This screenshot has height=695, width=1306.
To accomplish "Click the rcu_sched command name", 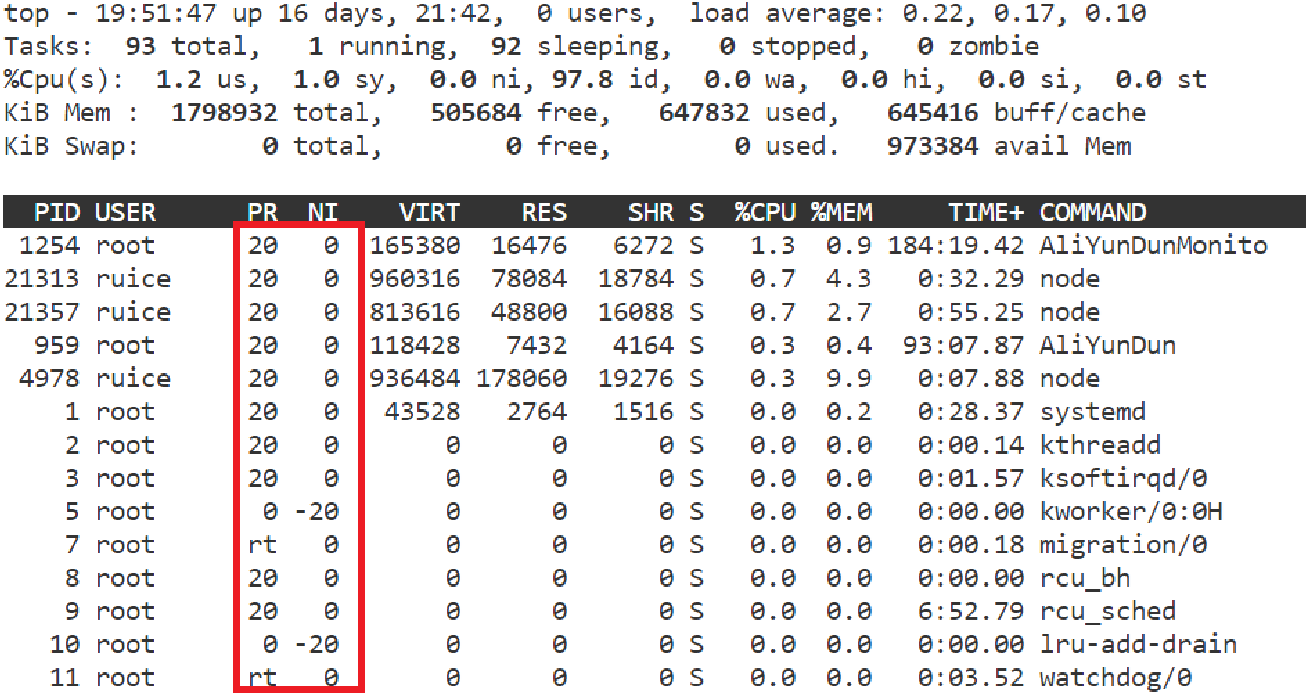I will (1108, 611).
